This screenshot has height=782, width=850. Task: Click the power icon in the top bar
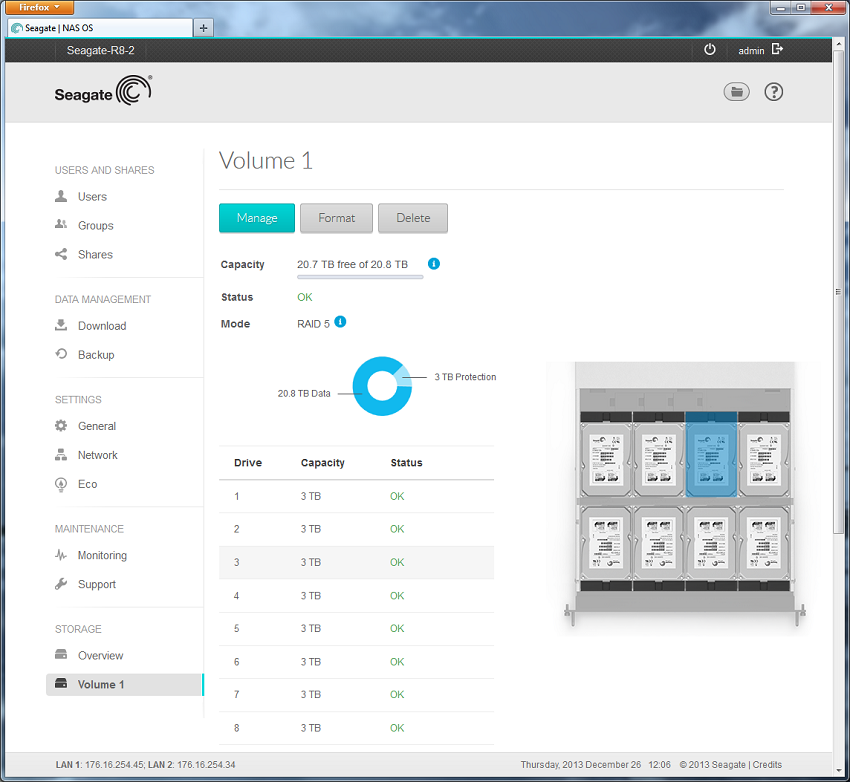click(710, 50)
